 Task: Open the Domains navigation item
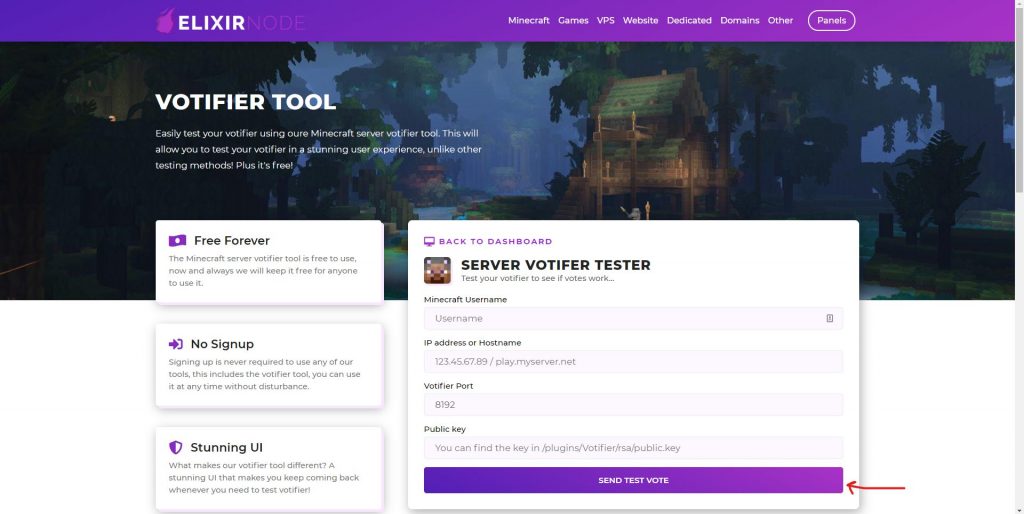[x=739, y=20]
